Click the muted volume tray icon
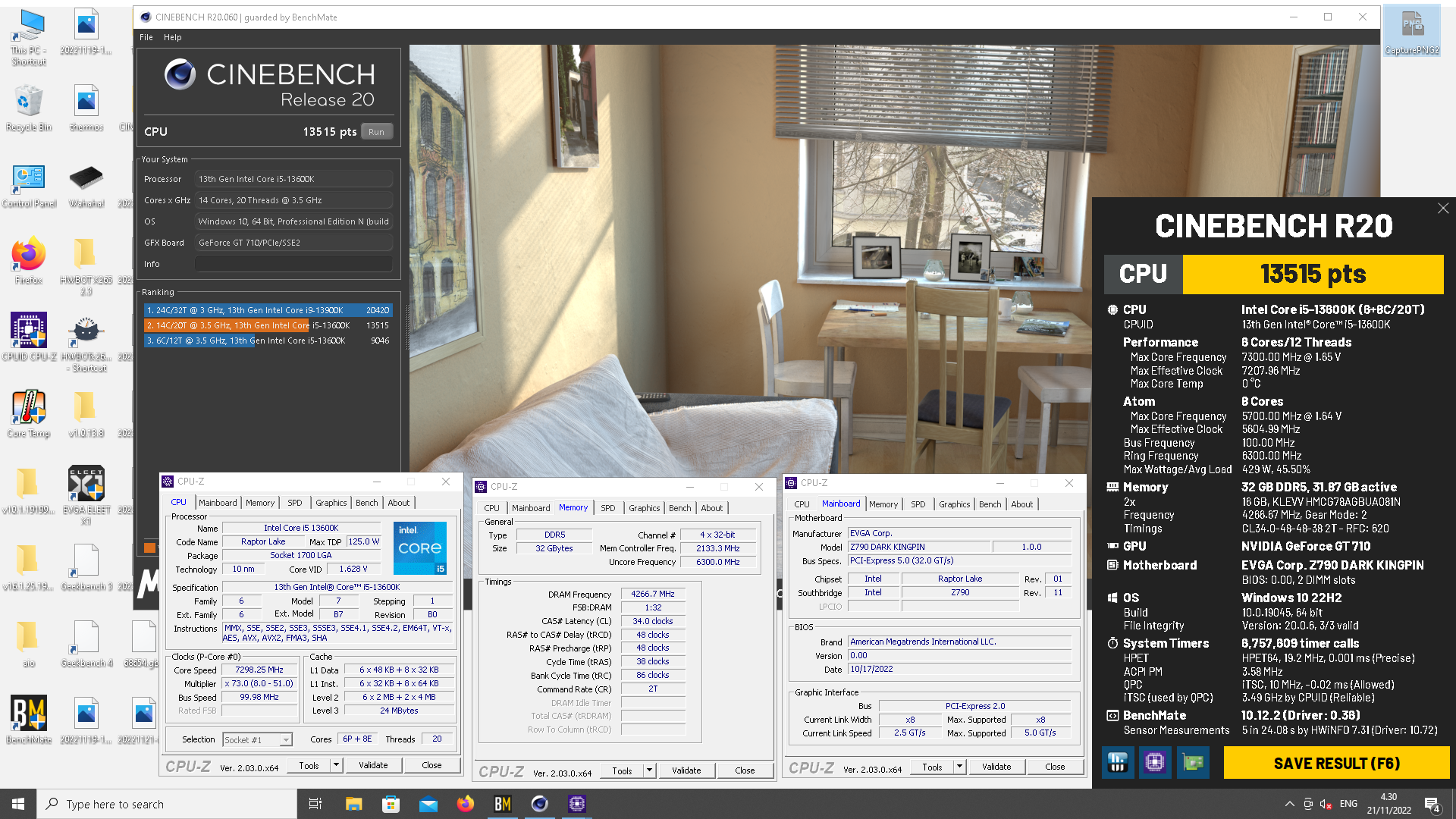 pyautogui.click(x=1326, y=804)
